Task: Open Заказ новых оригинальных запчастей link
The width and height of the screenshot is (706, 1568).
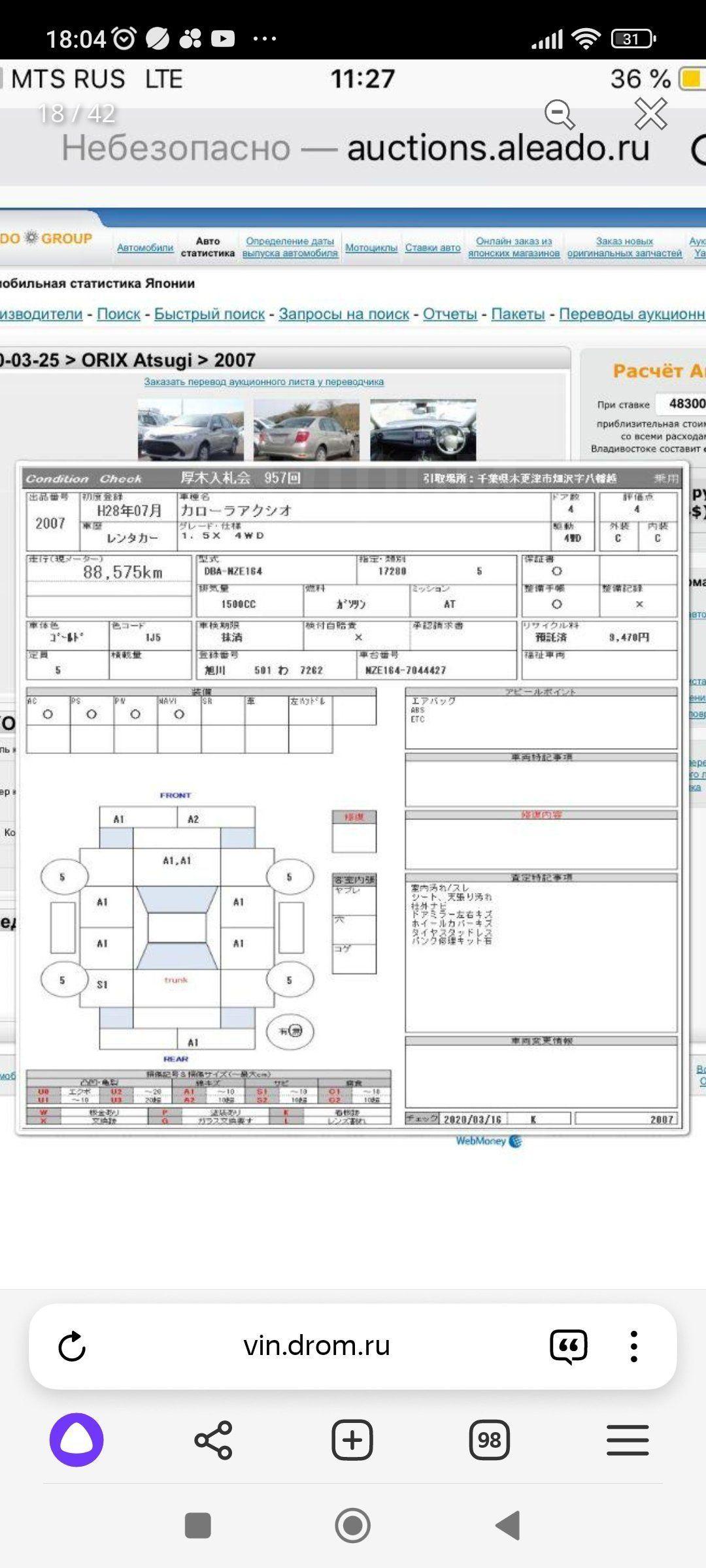Action: [624, 247]
